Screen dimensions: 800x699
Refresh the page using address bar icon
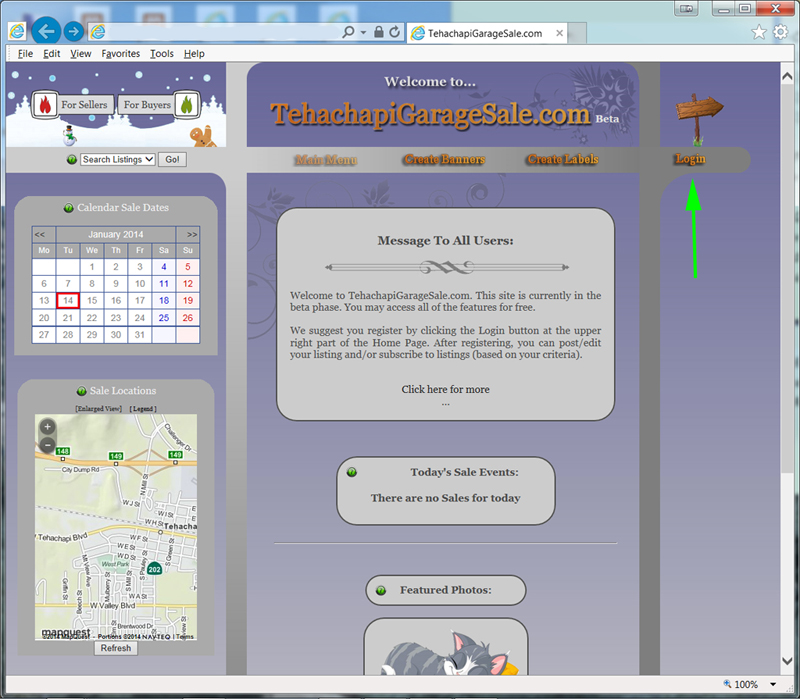coord(395,32)
